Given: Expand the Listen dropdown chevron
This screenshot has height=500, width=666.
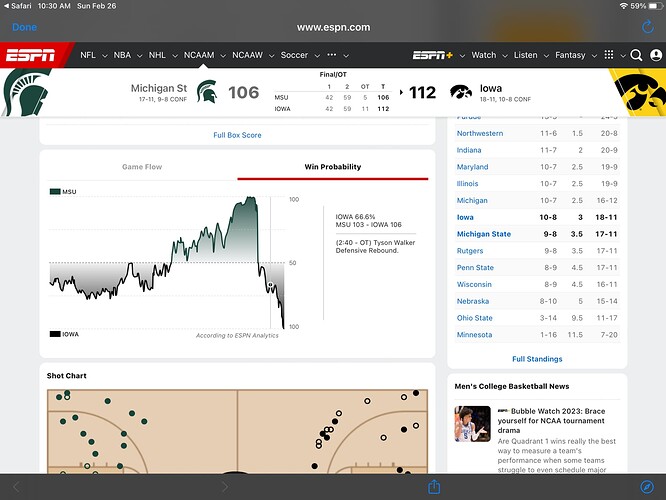Looking at the screenshot, I should (546, 56).
